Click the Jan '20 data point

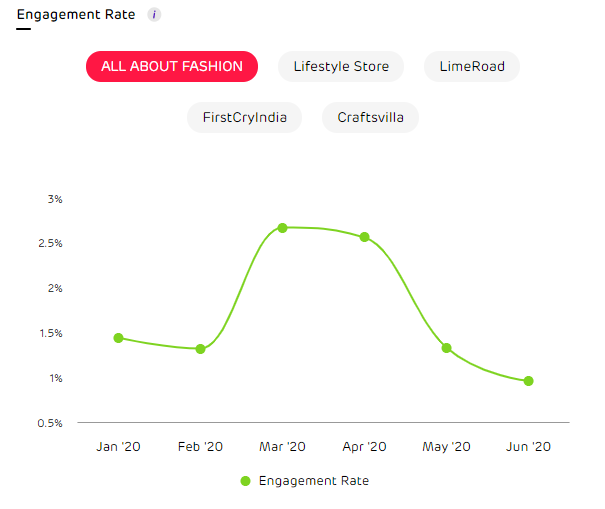(x=119, y=338)
